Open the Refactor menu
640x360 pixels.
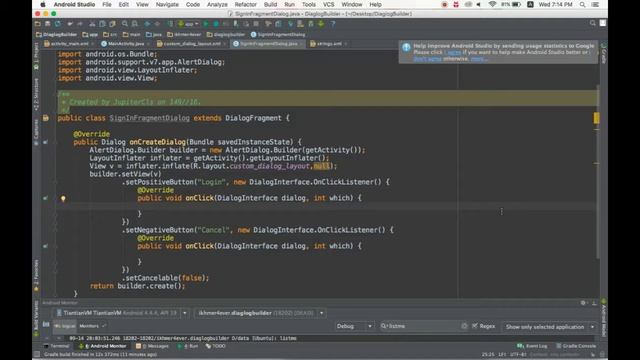[245, 4]
